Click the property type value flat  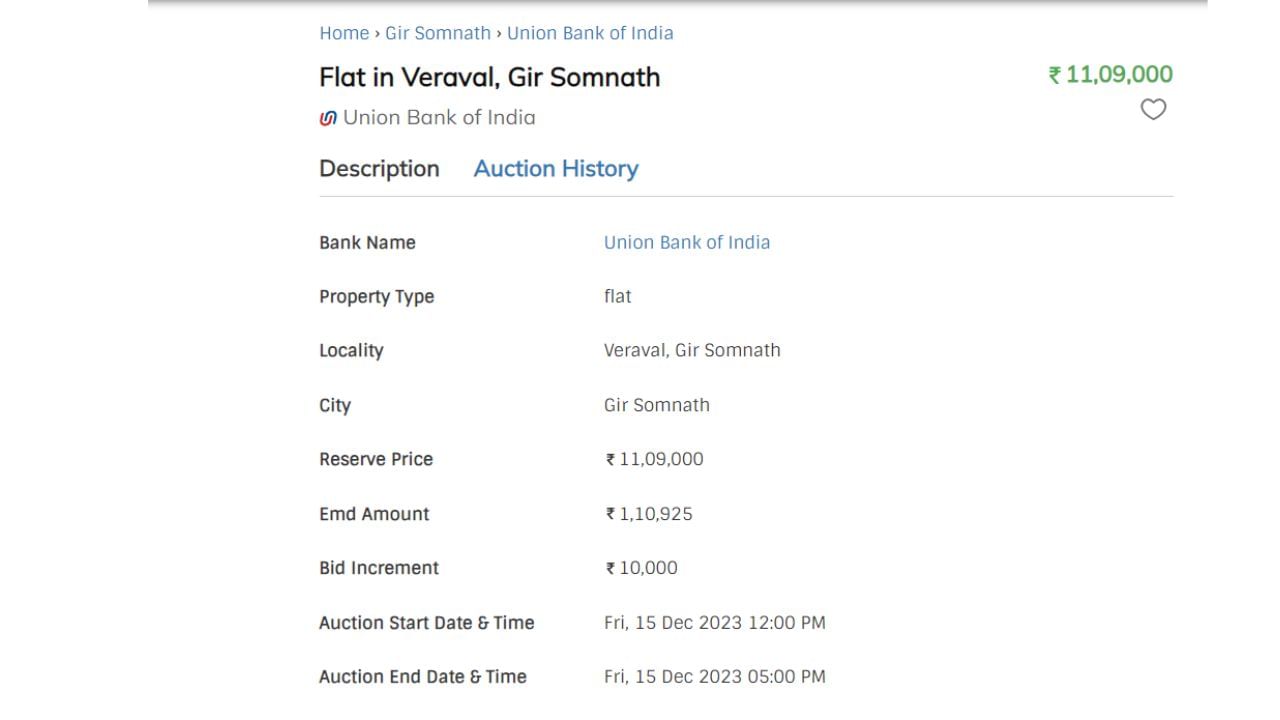coord(618,297)
